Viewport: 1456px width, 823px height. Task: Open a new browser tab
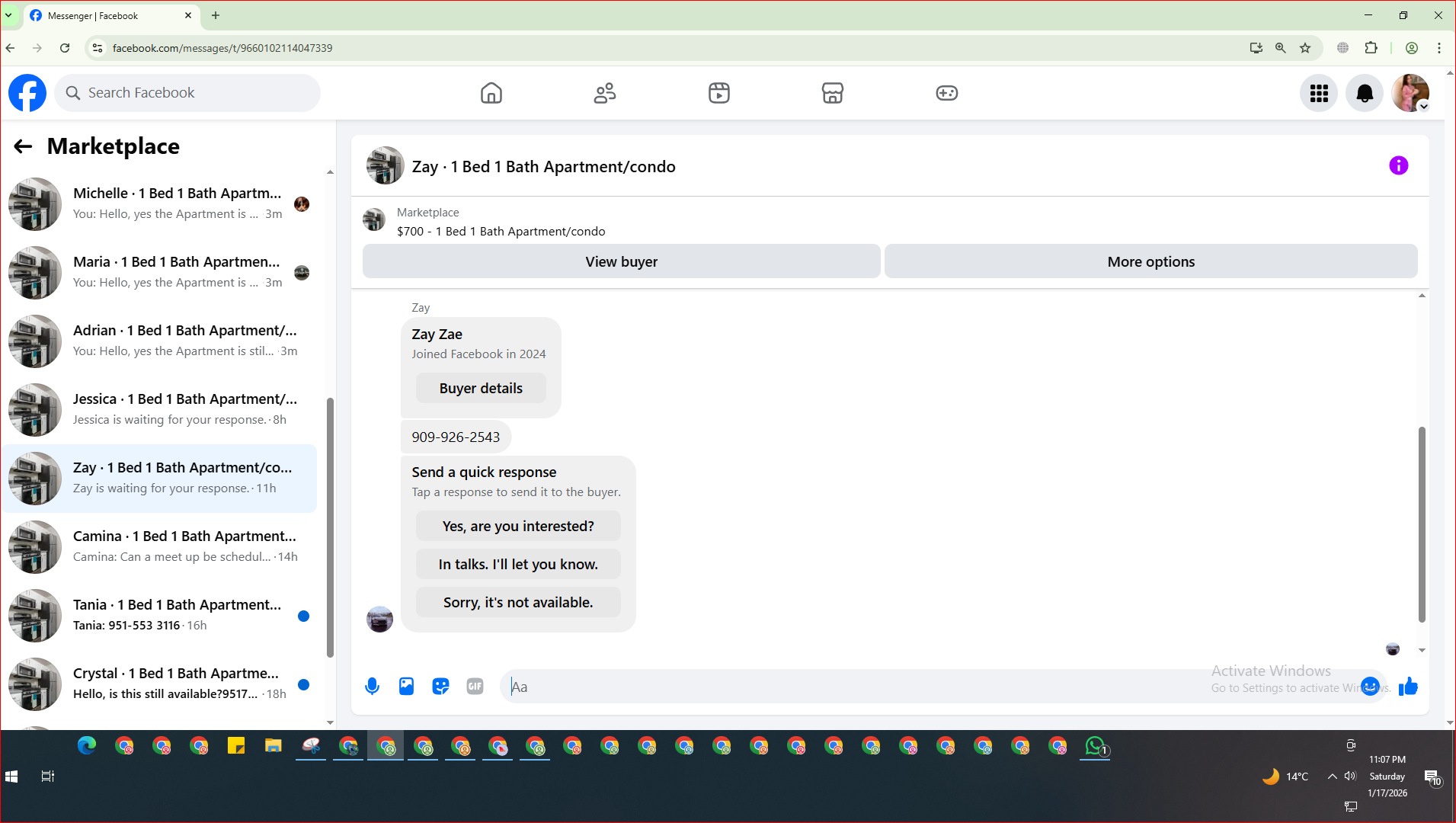pyautogui.click(x=216, y=15)
